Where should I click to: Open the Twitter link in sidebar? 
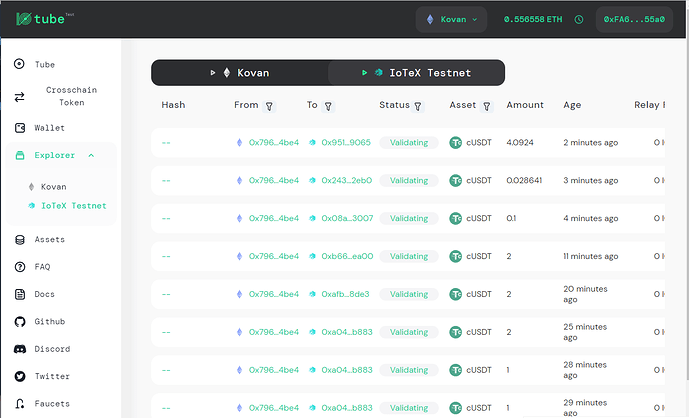pos(52,376)
